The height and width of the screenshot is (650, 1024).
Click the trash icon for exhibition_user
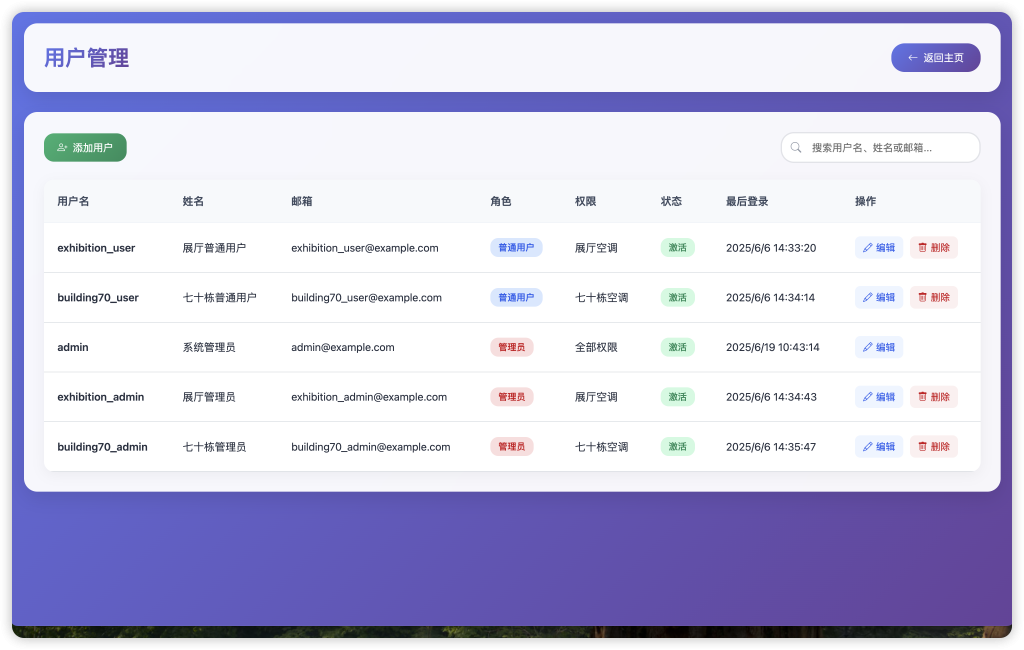(923, 248)
